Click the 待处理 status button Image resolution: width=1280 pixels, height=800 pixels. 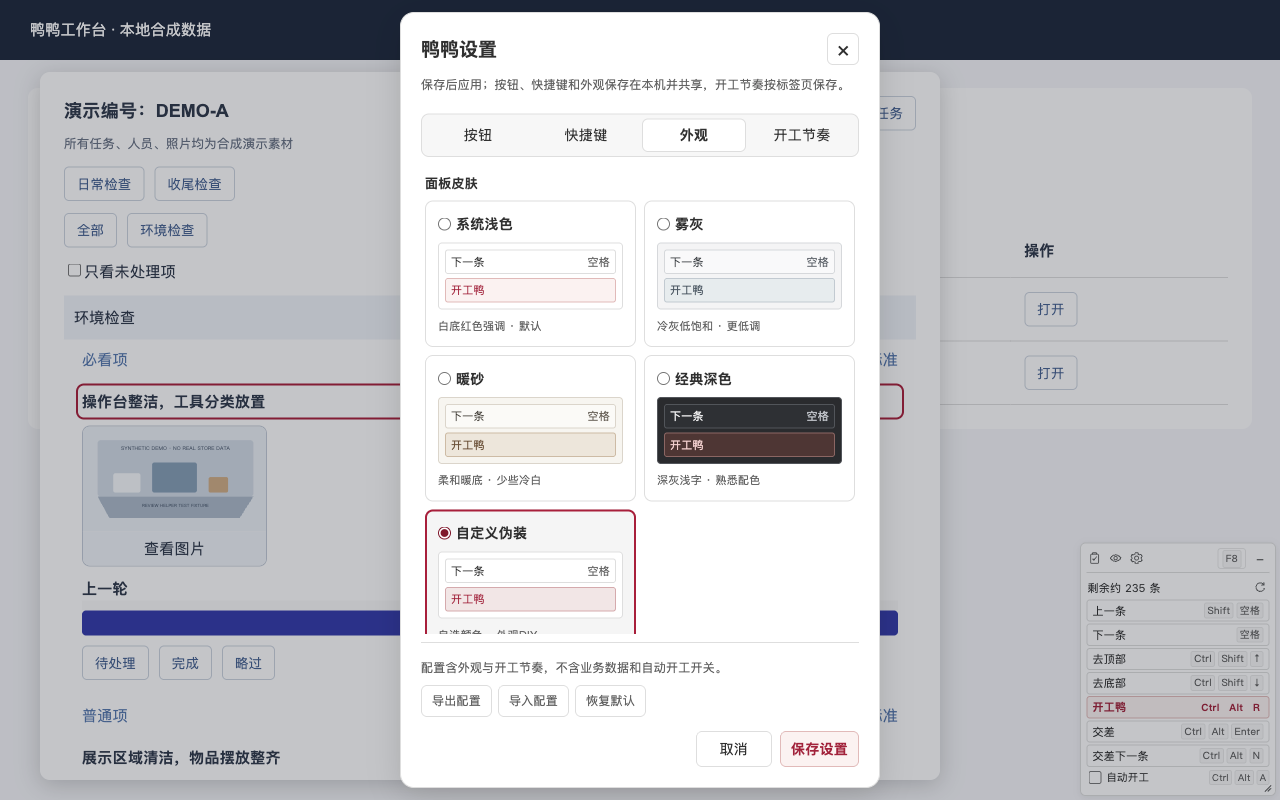115,663
